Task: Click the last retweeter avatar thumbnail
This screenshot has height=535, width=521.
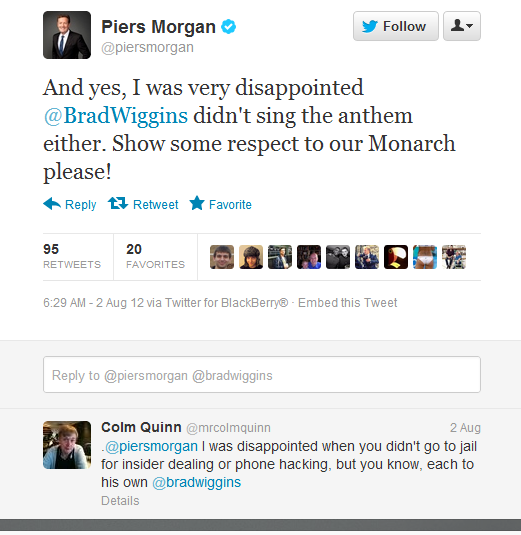Action: 454,257
